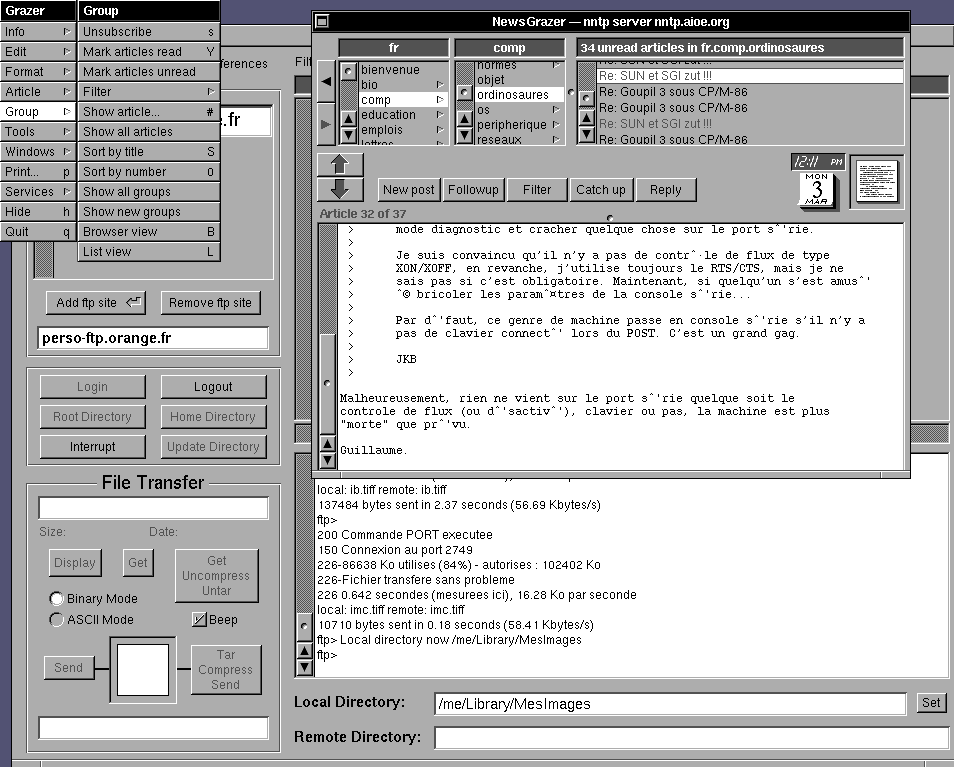The image size is (954, 767).
Task: Click the Logout button
Action: 213,387
